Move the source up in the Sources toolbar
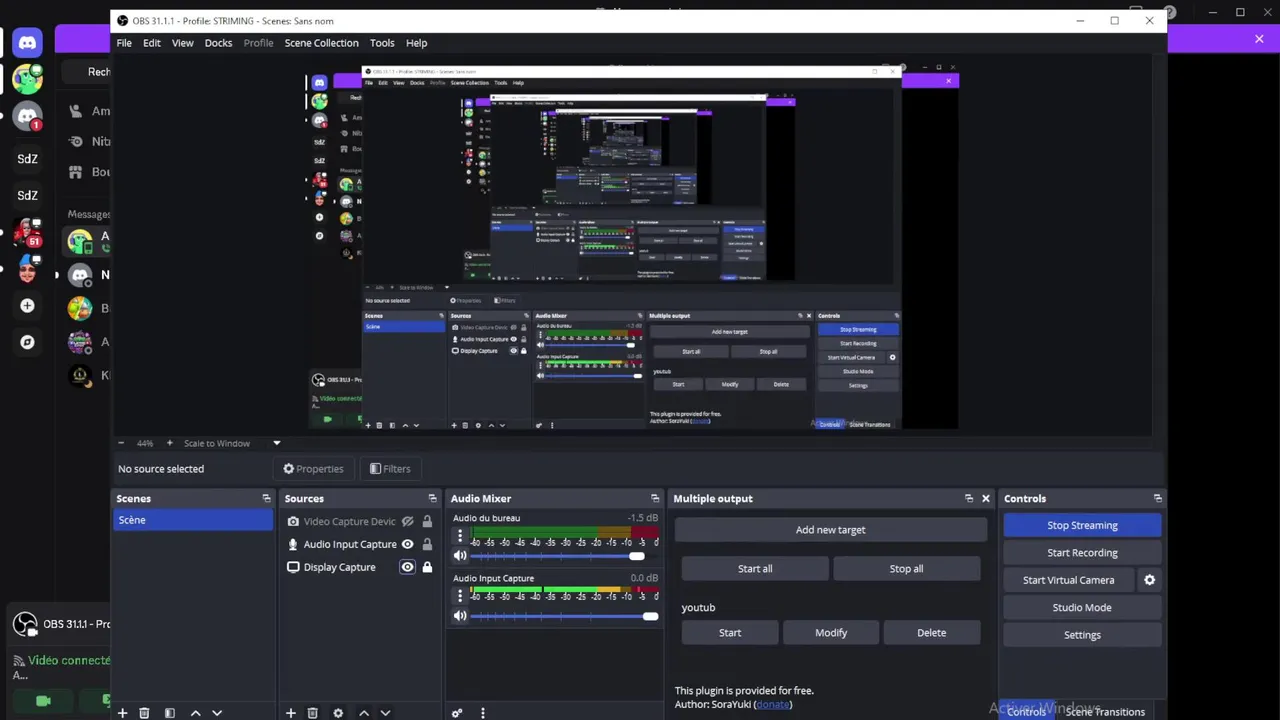Viewport: 1280px width, 720px height. tap(363, 713)
